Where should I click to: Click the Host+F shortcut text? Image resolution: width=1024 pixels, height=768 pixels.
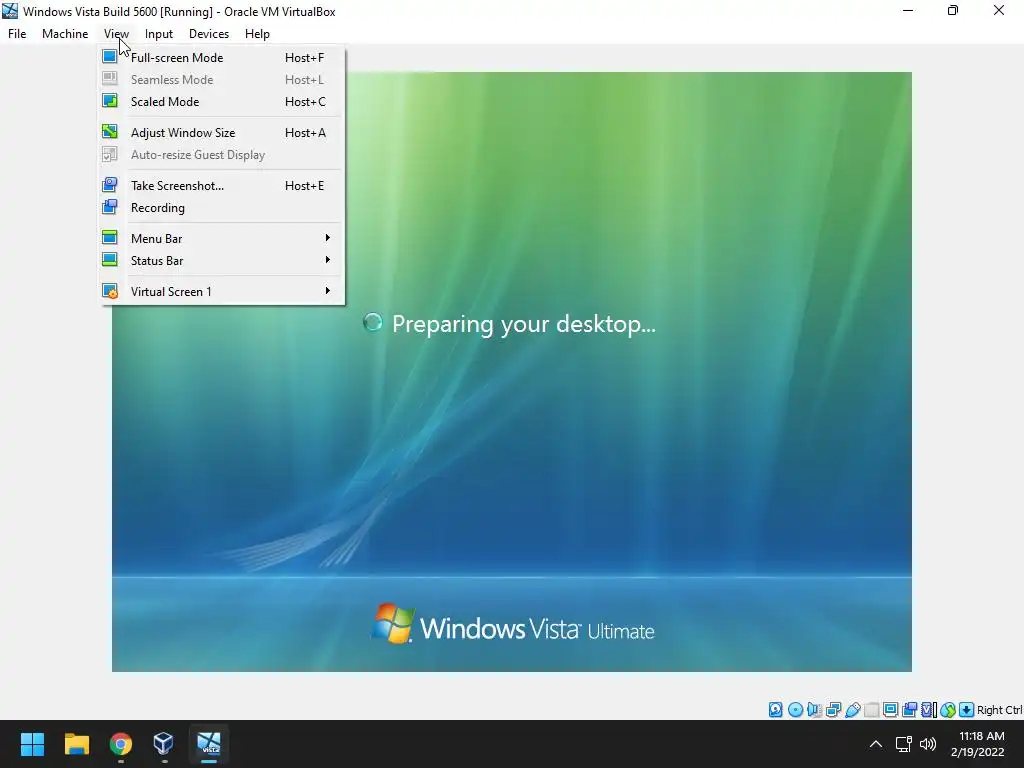pyautogui.click(x=304, y=57)
